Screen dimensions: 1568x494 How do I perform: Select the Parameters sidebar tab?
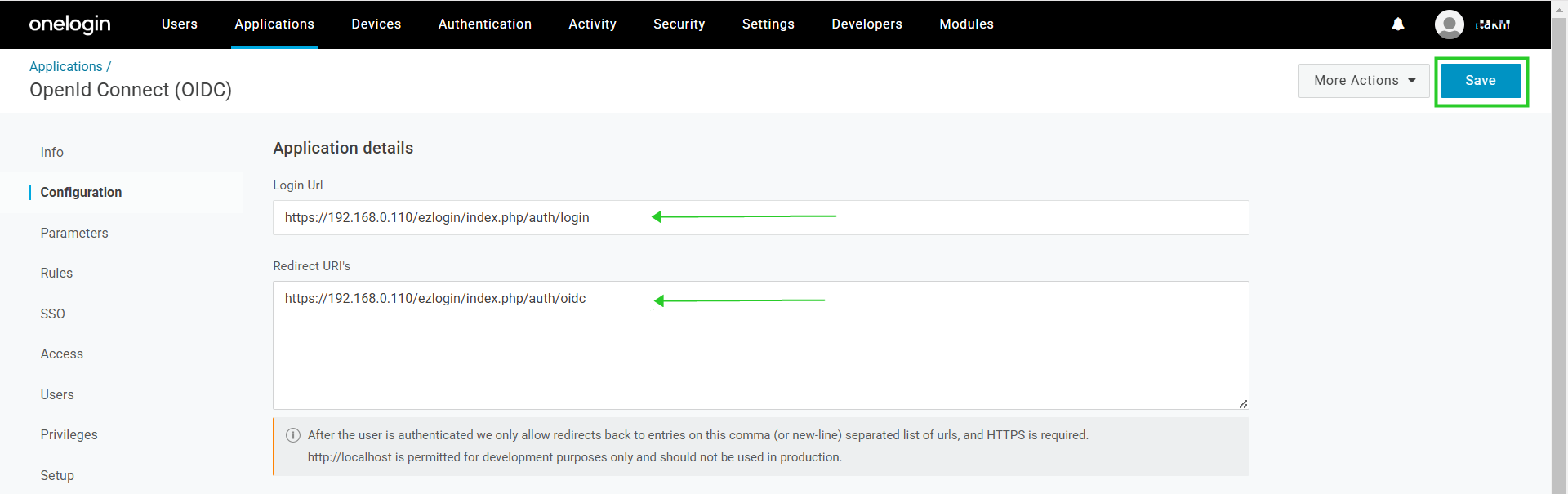[x=74, y=234]
